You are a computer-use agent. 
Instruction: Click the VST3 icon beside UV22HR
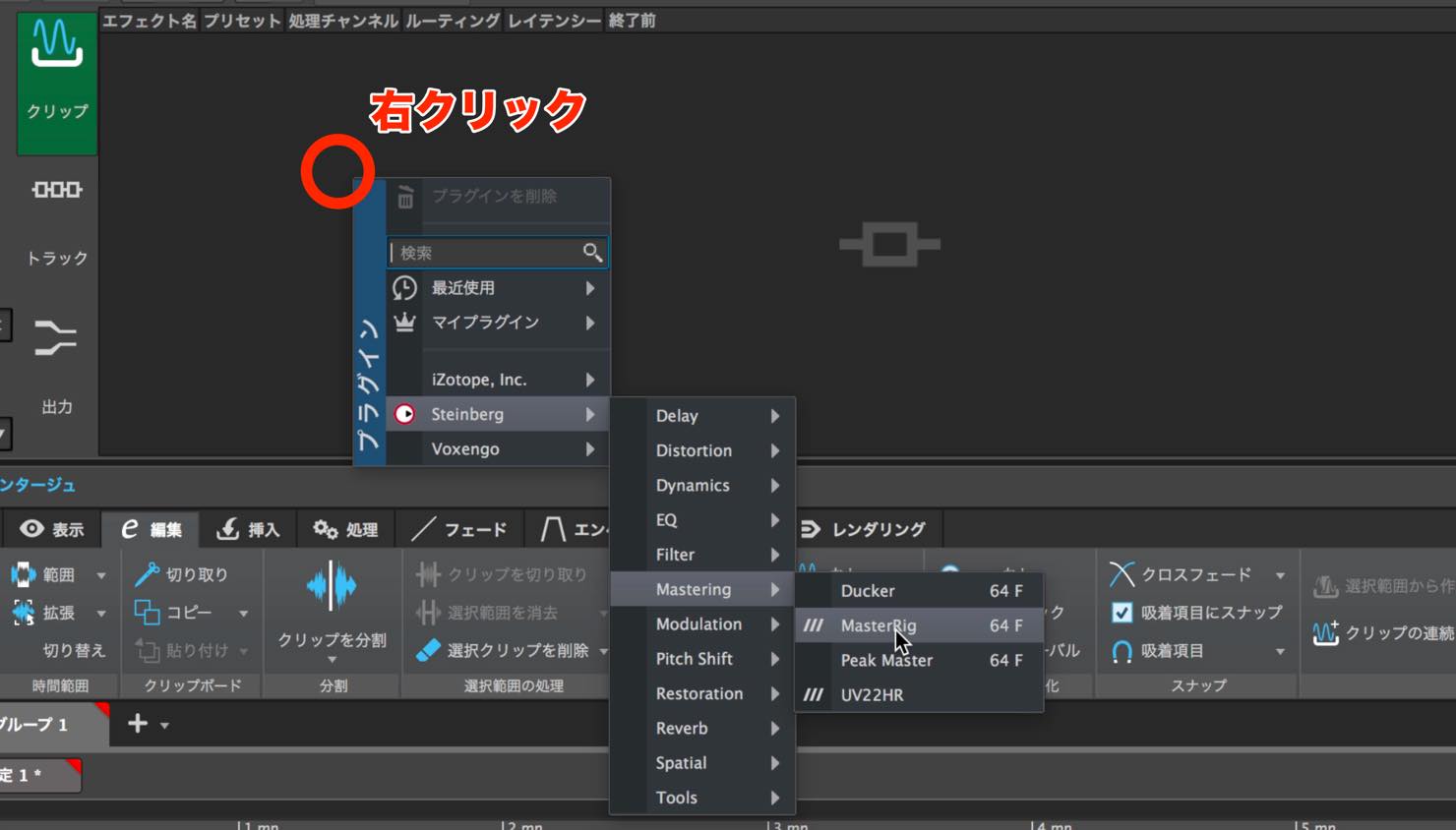814,694
